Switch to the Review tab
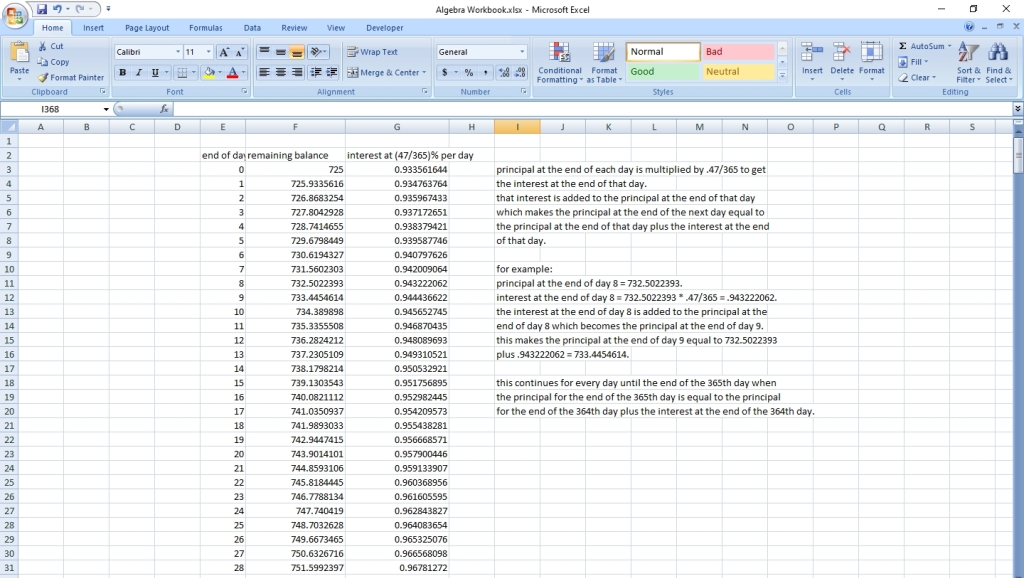 pyautogui.click(x=294, y=28)
